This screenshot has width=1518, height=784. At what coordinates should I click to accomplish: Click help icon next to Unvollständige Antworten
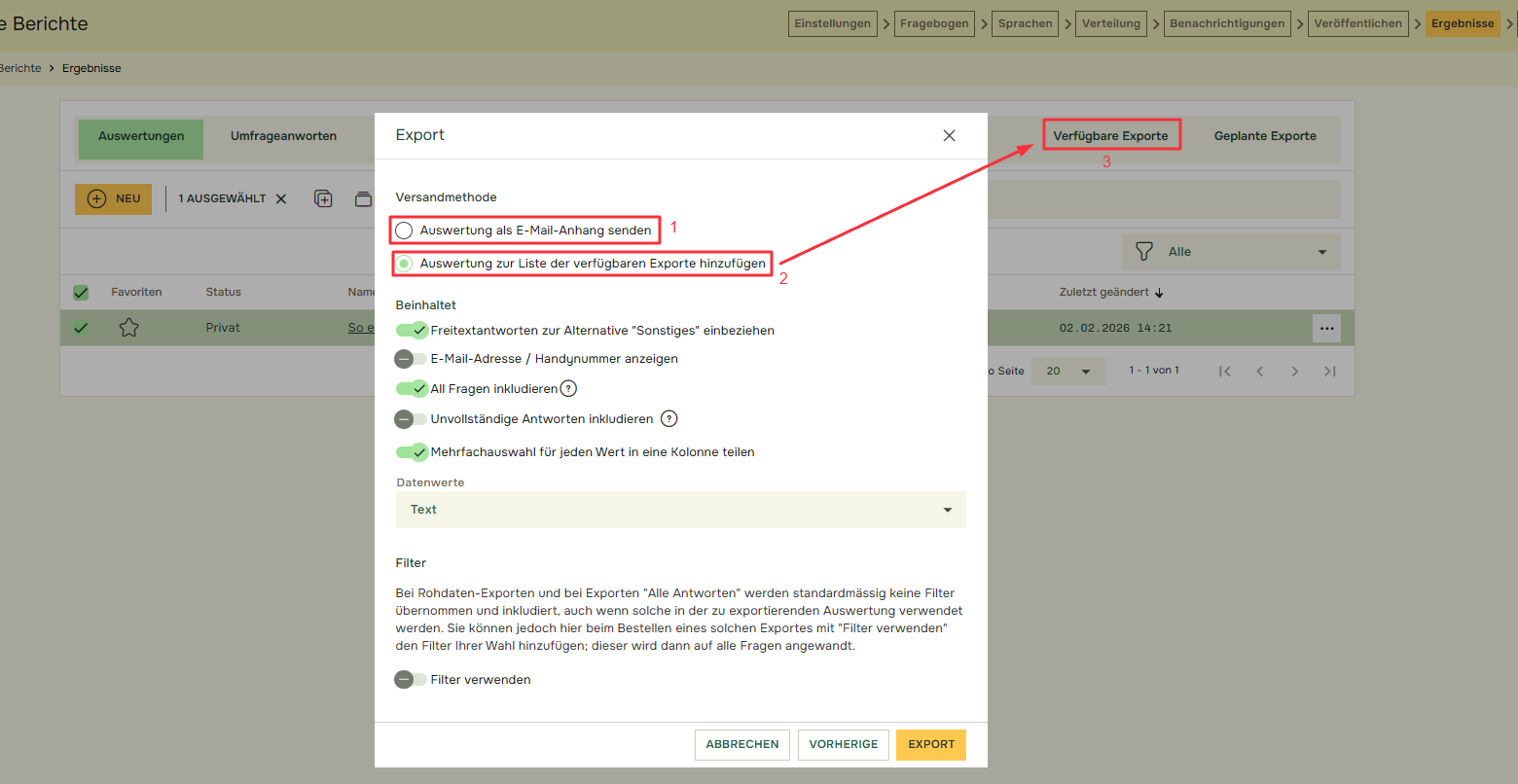point(669,419)
